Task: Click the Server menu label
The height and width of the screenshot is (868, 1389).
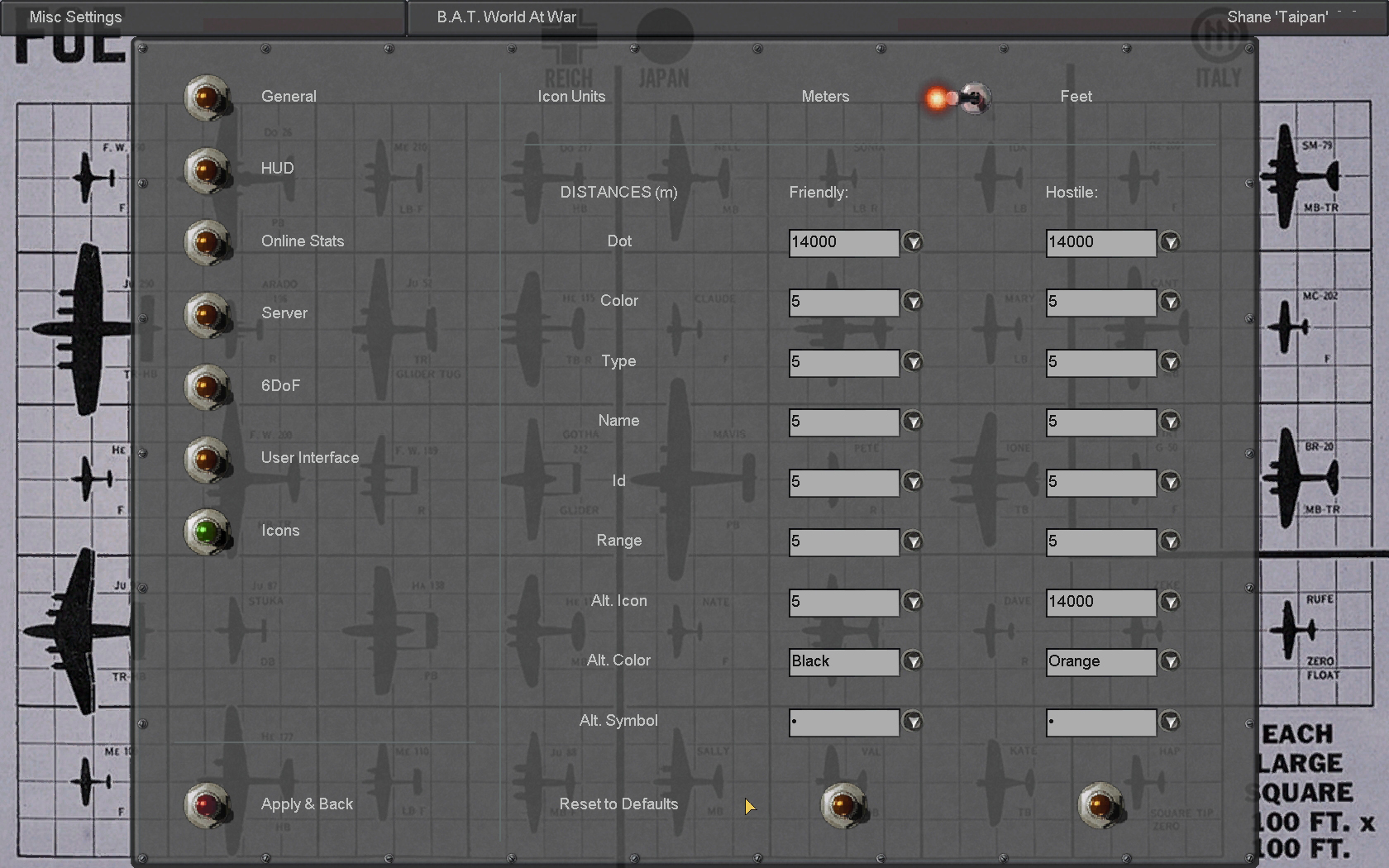Action: point(284,313)
